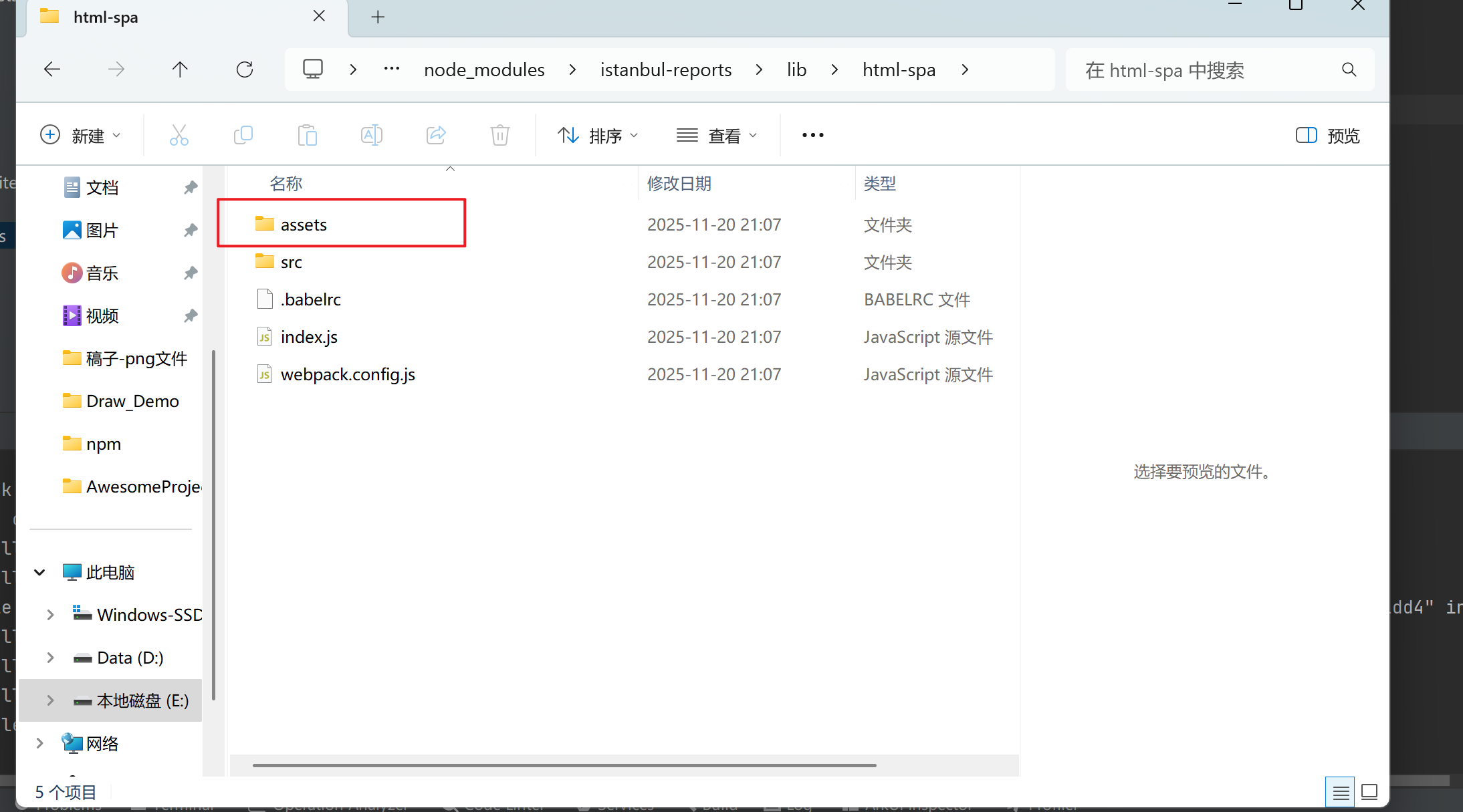The height and width of the screenshot is (812, 1463).
Task: Select the webpack.config.js file
Action: coord(348,374)
